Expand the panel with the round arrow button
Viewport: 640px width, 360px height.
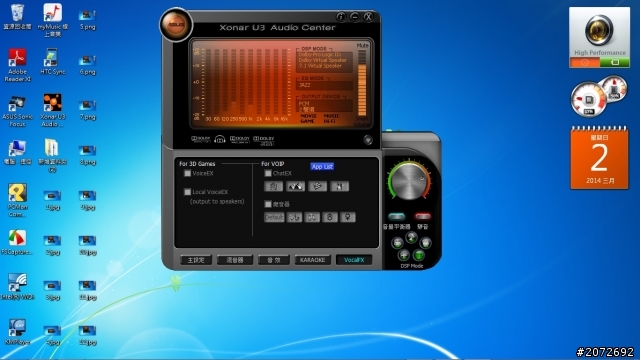[368, 140]
